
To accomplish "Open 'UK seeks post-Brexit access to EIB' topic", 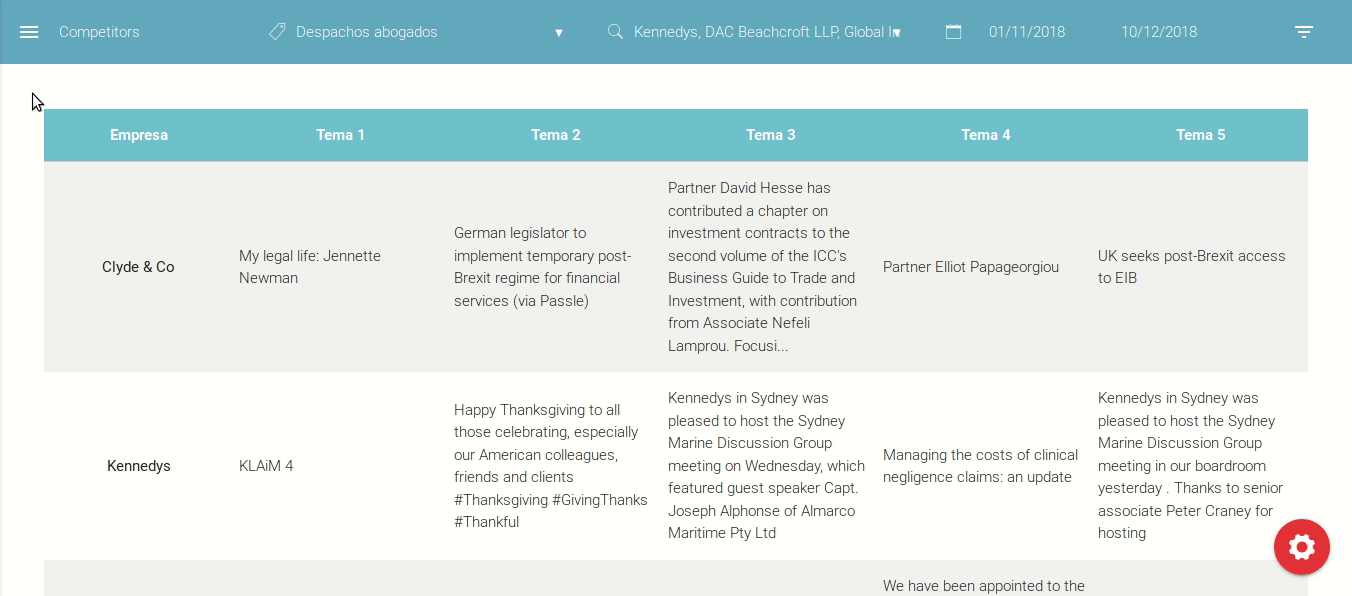I will (1192, 267).
